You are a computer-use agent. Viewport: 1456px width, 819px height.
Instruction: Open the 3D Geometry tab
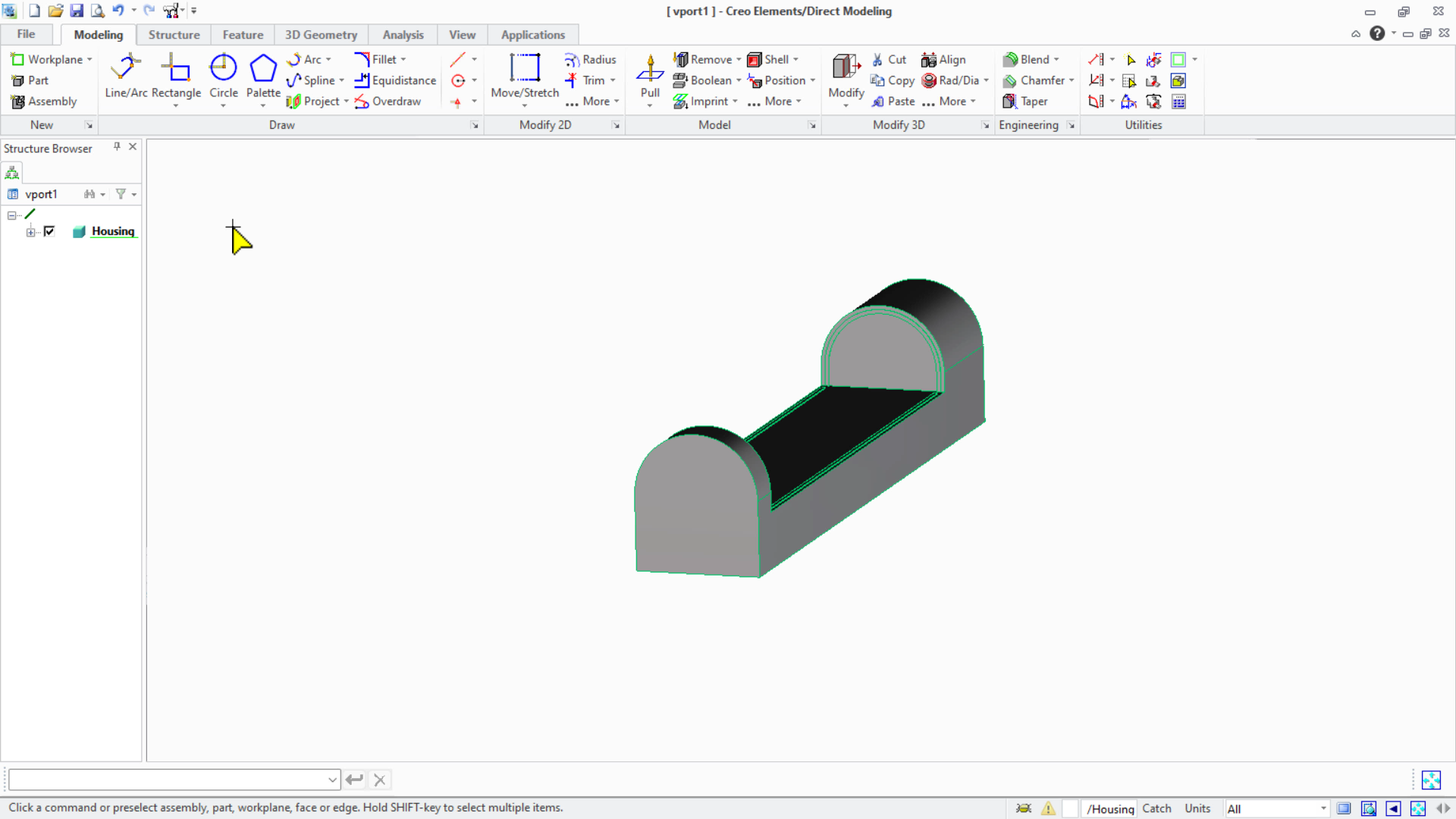321,35
